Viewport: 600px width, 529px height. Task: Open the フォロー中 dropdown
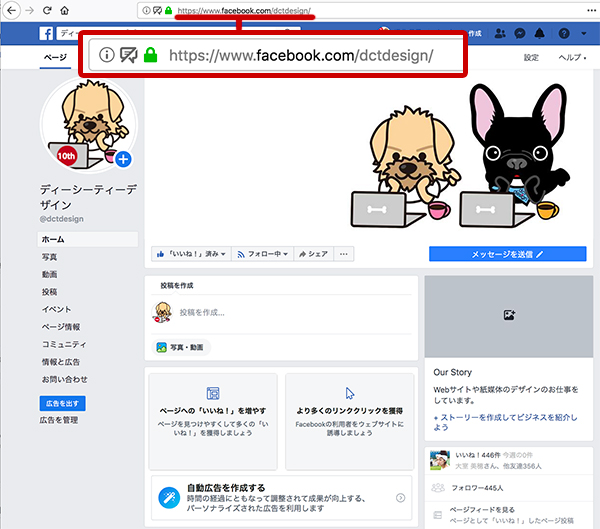click(262, 254)
